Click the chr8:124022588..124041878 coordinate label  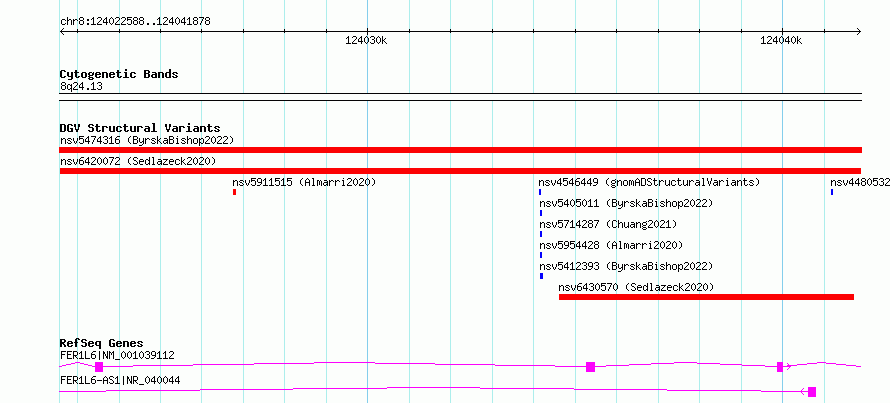[x=135, y=22]
